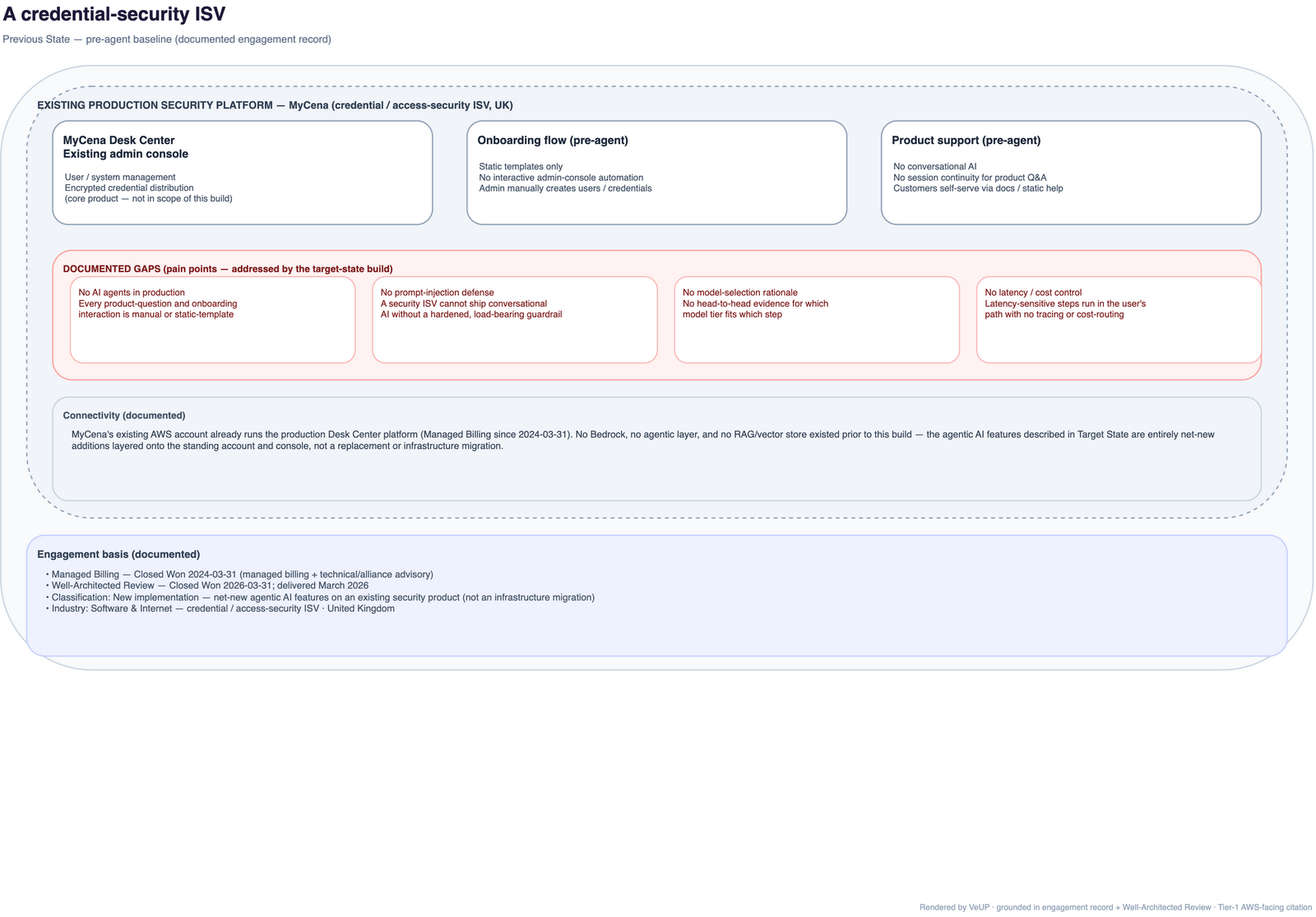Click 'Customers self-serve via docs / static help'
This screenshot has height=917, width=1316.
click(x=978, y=188)
